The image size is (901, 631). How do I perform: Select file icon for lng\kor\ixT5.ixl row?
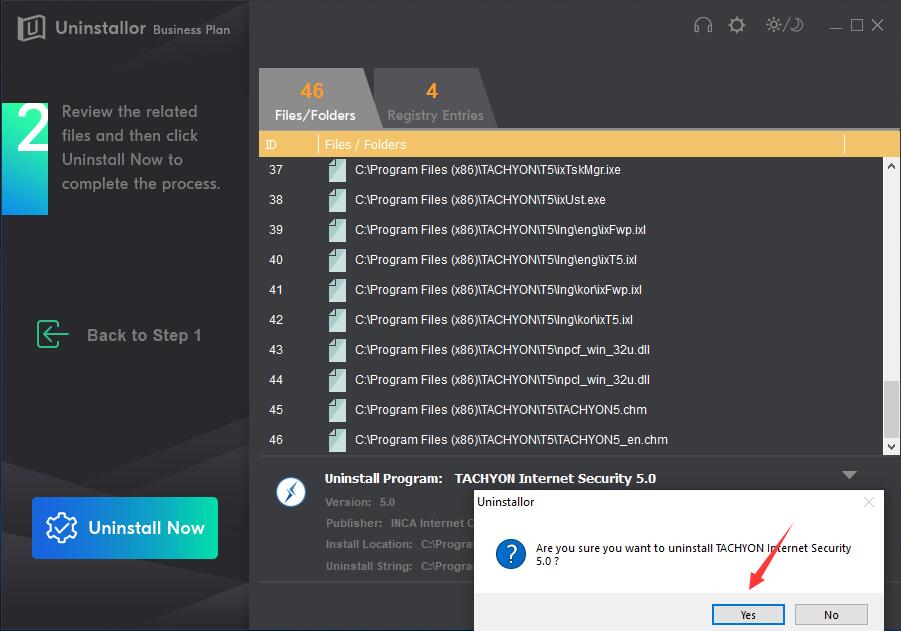(337, 320)
